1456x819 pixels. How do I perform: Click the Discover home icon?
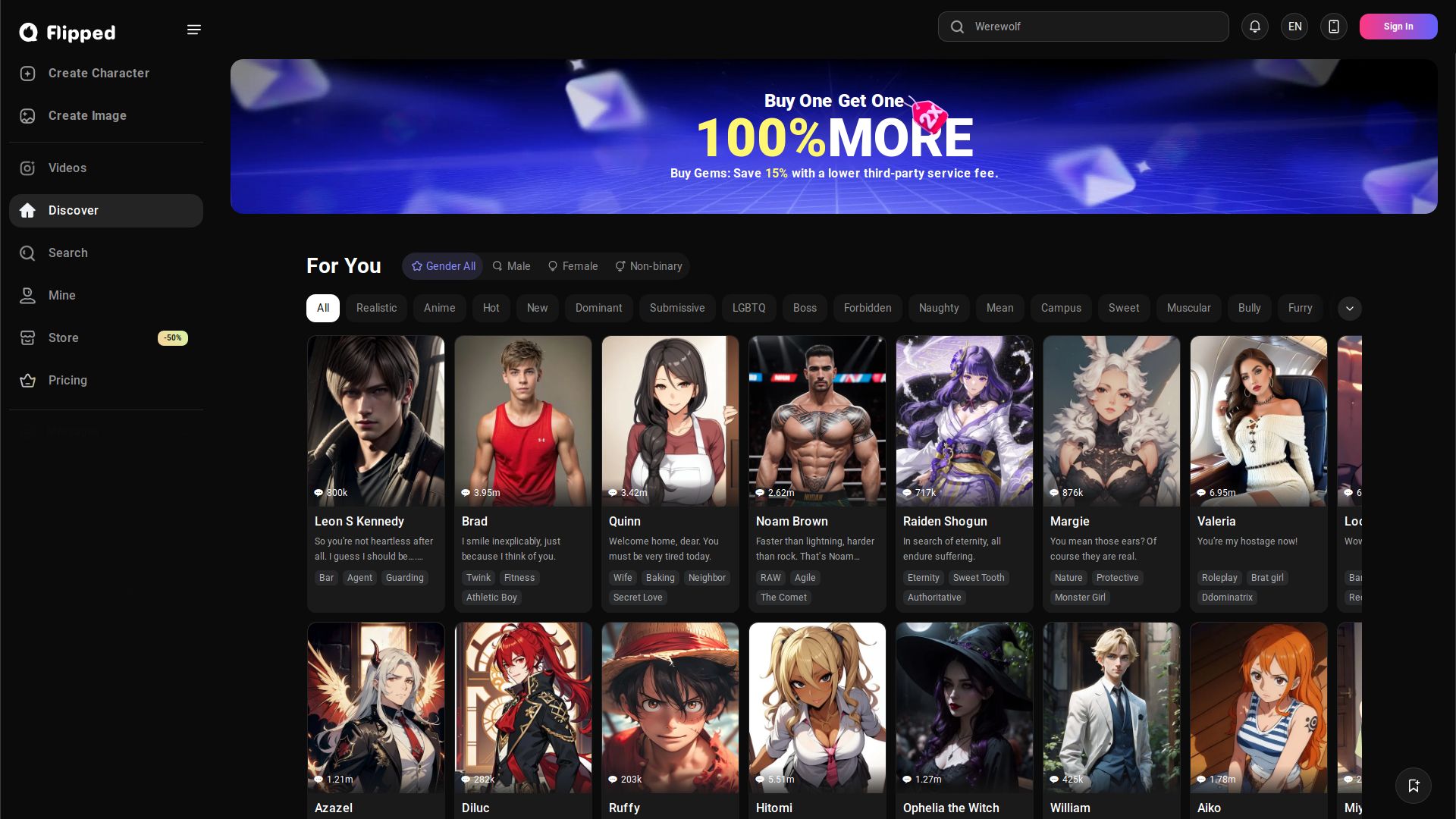28,211
